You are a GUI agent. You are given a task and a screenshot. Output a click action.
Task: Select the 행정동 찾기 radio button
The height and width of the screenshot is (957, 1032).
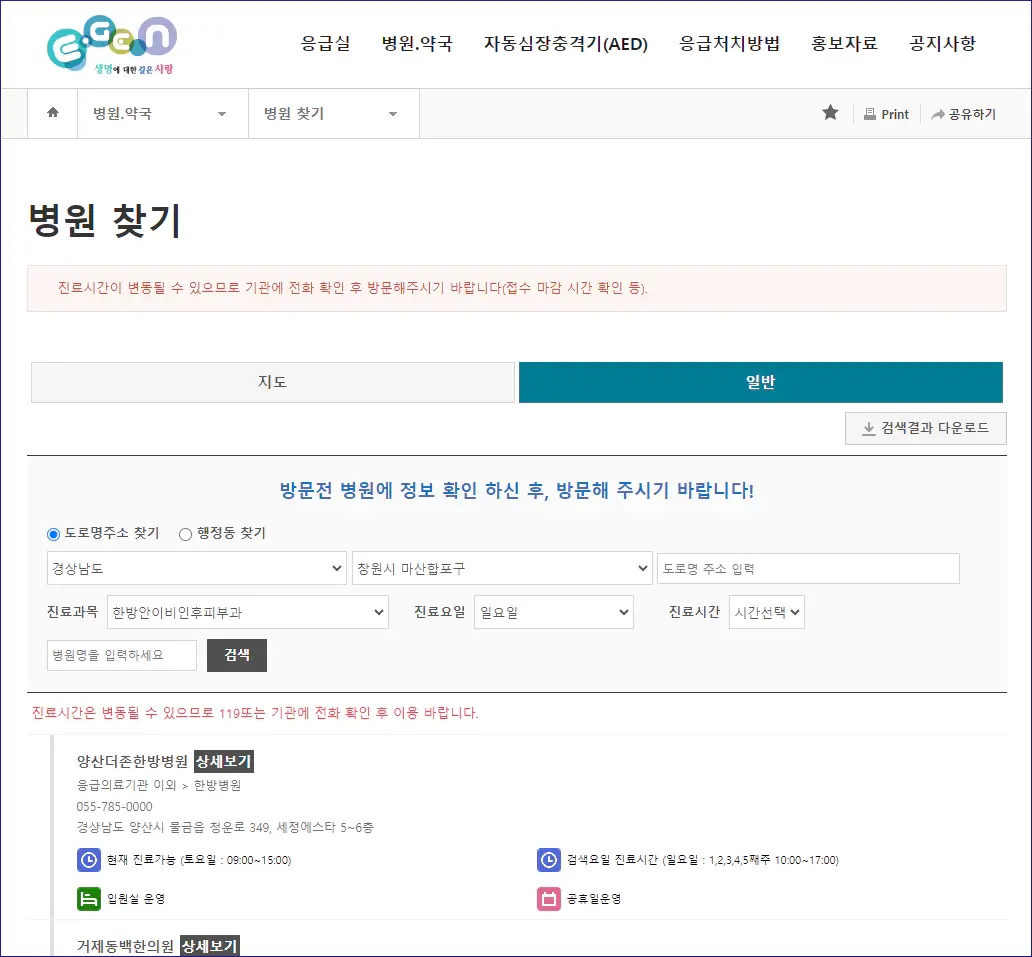(185, 533)
